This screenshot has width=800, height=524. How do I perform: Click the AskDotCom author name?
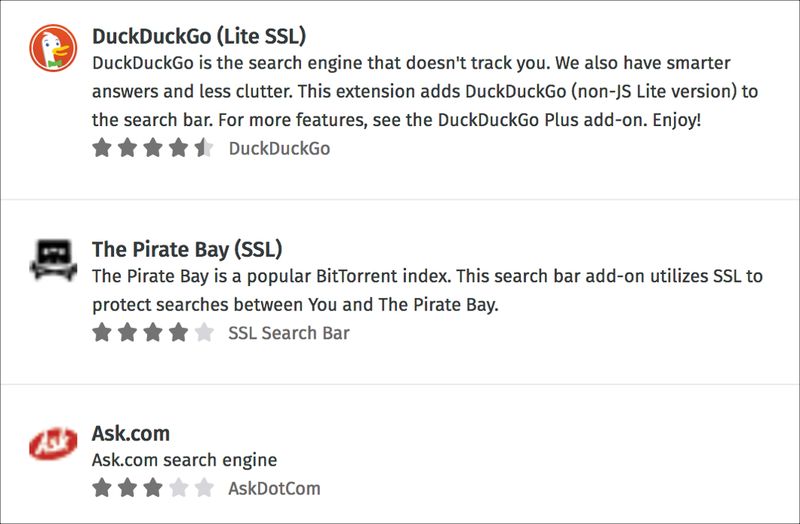coord(274,488)
